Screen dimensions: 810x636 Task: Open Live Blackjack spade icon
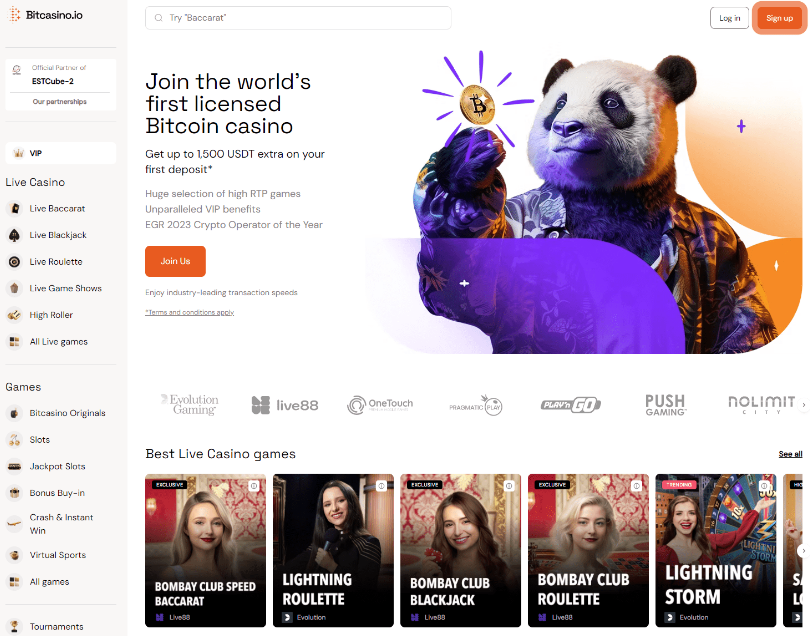click(14, 235)
